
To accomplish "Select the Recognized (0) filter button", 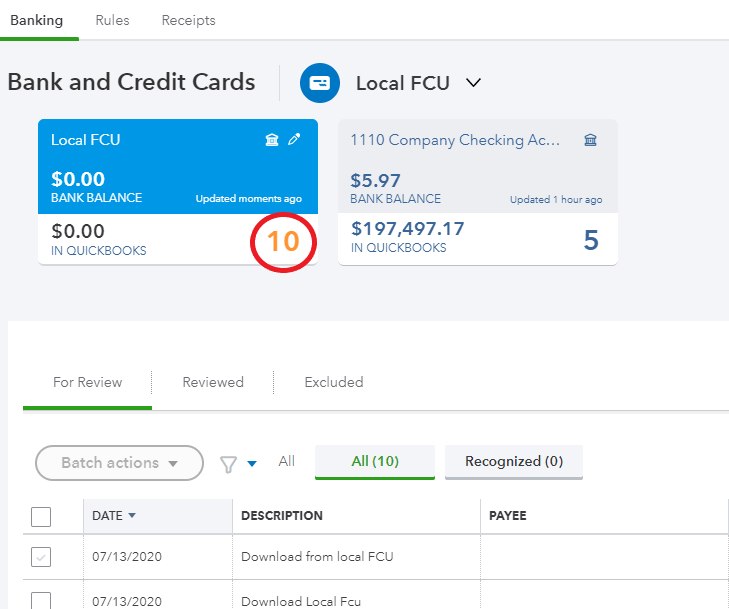I will [x=514, y=462].
